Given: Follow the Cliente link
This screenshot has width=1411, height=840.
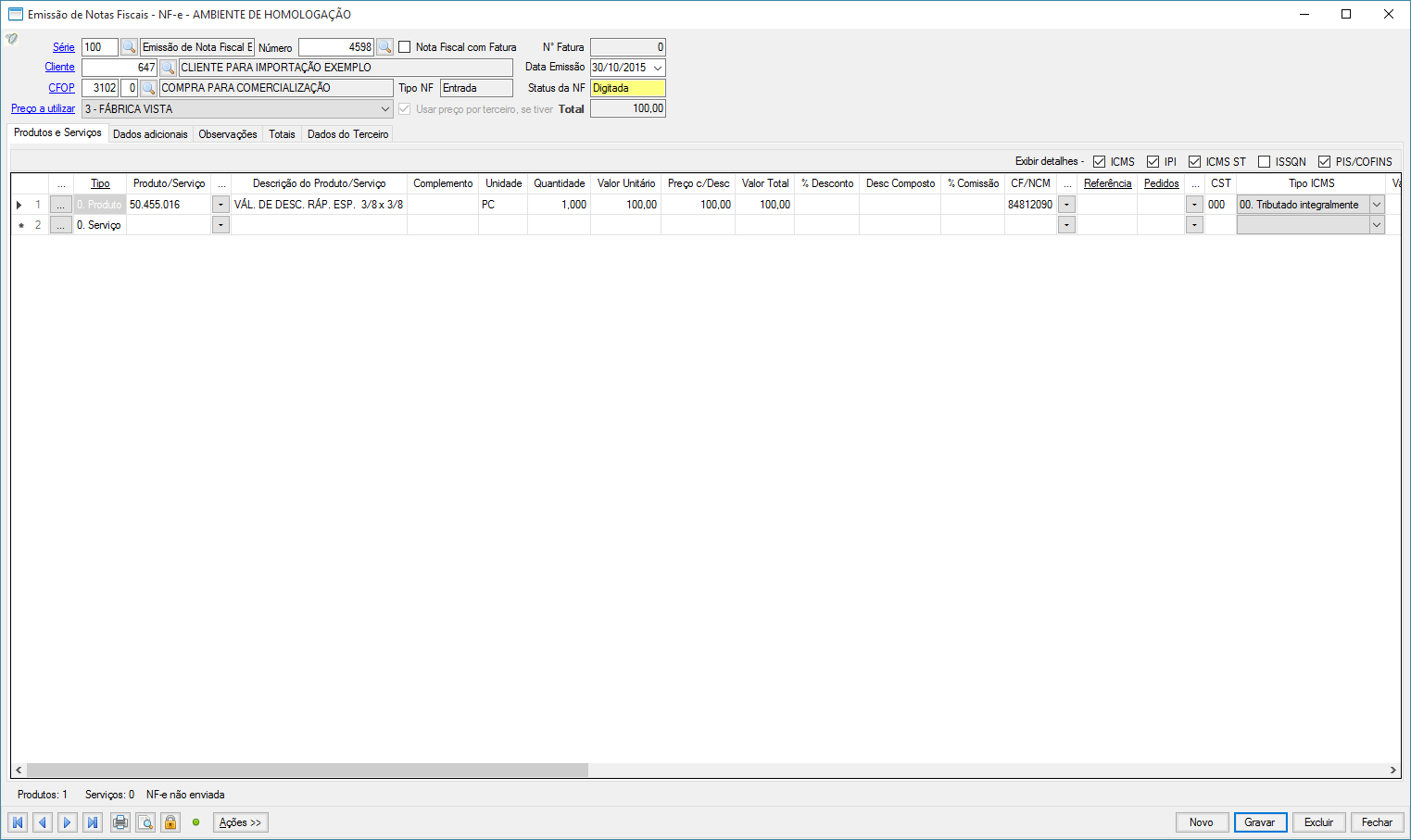Looking at the screenshot, I should (x=60, y=67).
